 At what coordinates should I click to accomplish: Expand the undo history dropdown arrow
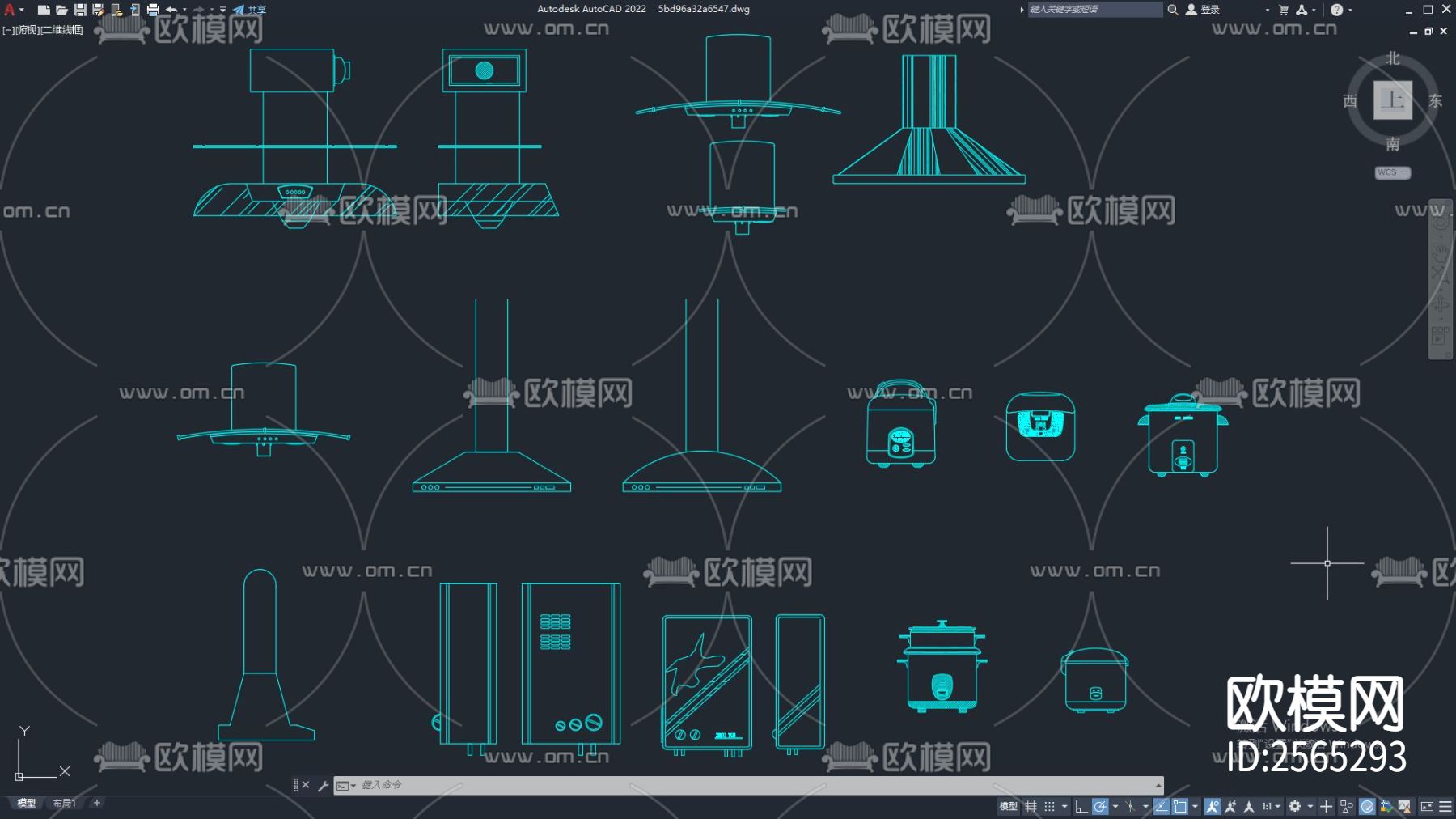(x=185, y=10)
